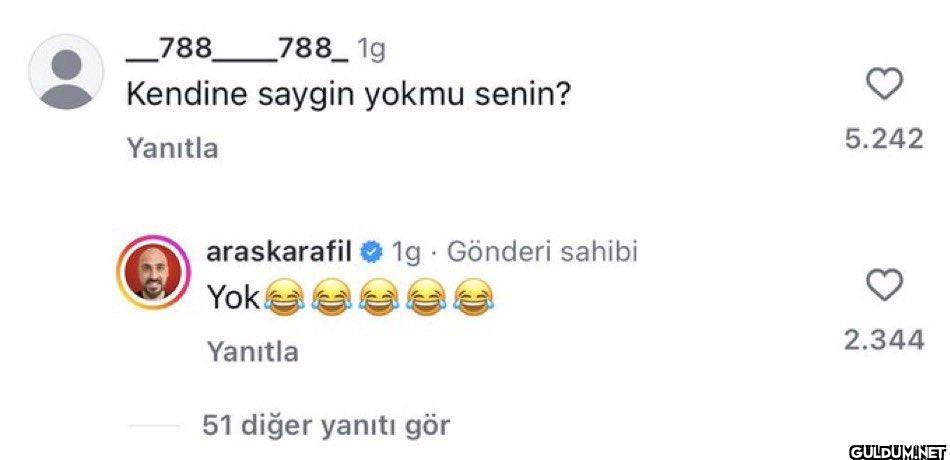
Task: Open araskarafil's story ring profile picture
Action: pos(153,272)
